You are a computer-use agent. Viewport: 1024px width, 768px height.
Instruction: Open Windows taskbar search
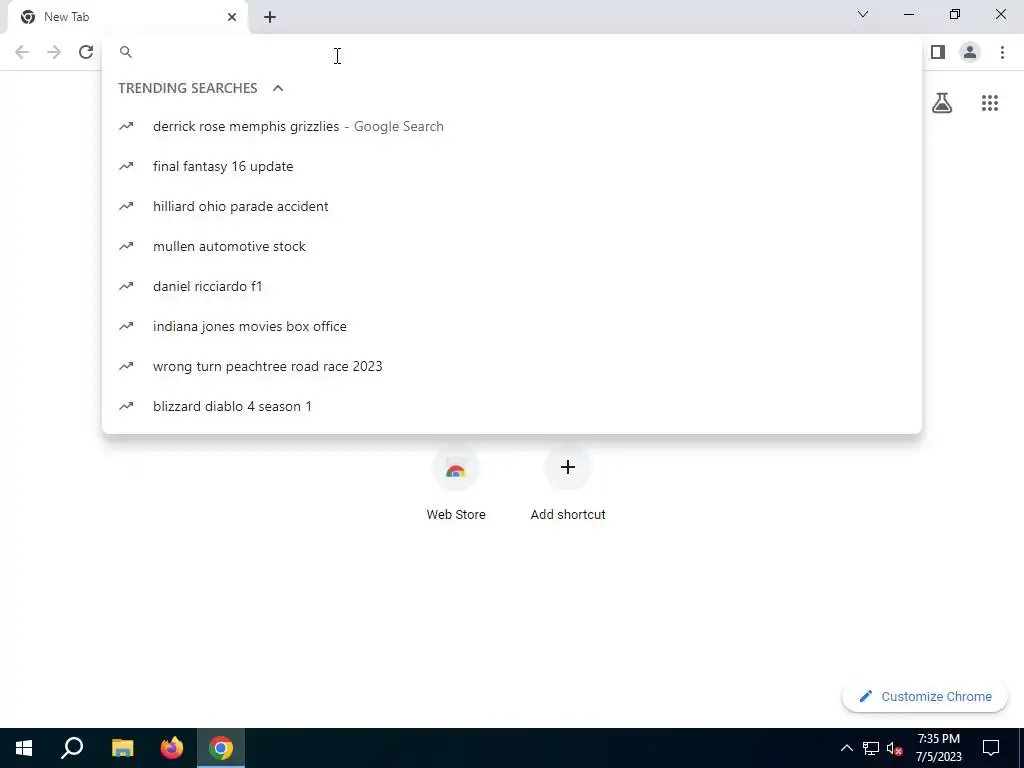[72, 748]
